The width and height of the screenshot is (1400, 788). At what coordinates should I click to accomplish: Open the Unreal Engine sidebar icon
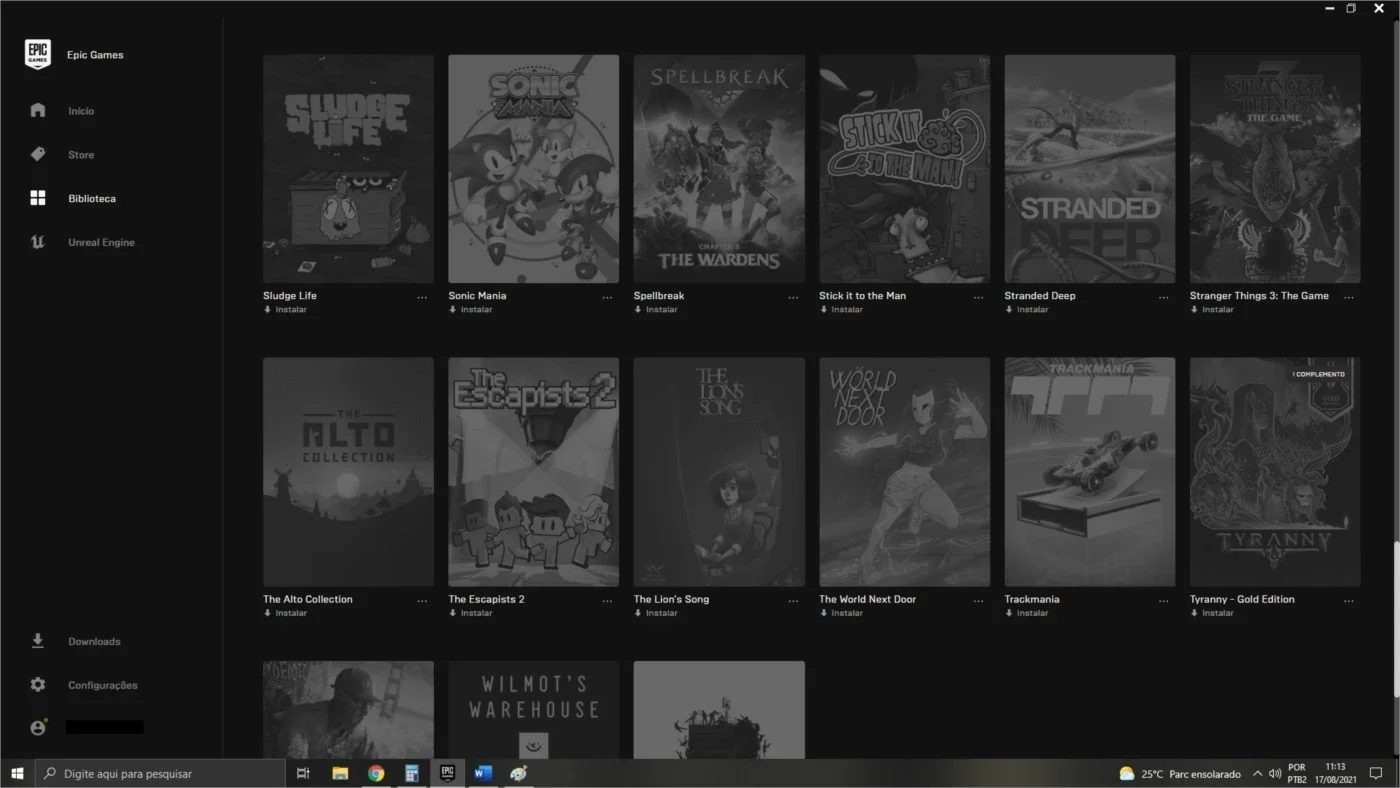click(x=38, y=242)
